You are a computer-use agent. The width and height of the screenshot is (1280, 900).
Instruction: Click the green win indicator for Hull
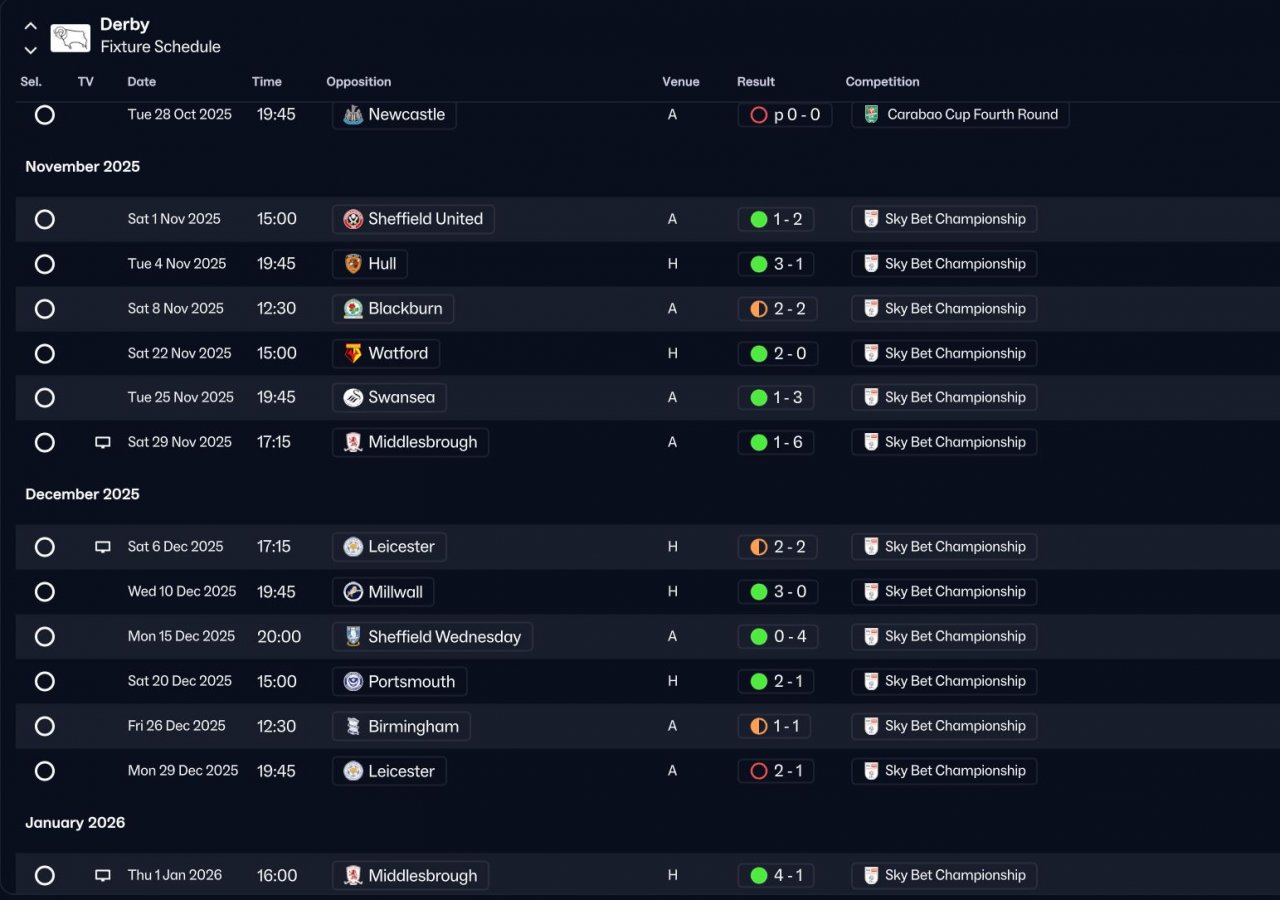[x=758, y=264]
